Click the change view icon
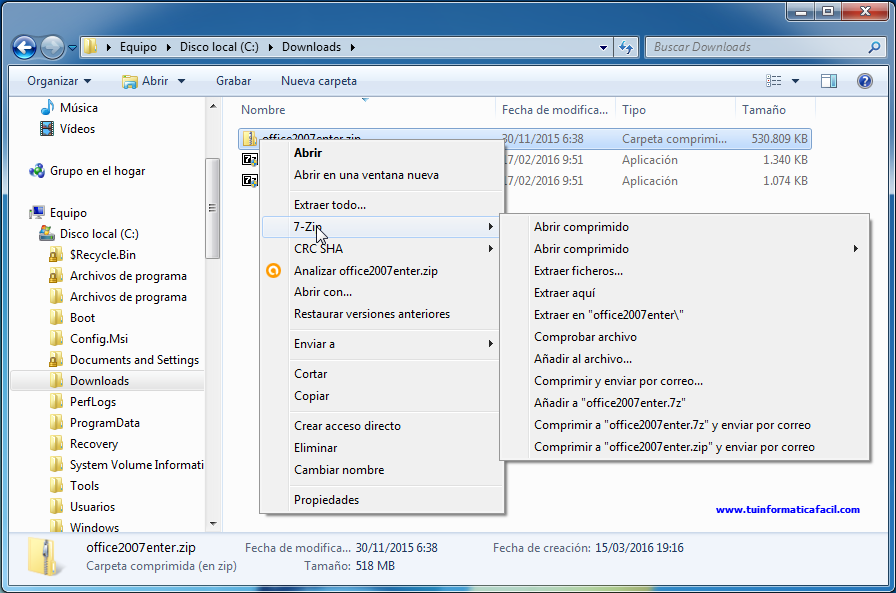 coord(773,81)
